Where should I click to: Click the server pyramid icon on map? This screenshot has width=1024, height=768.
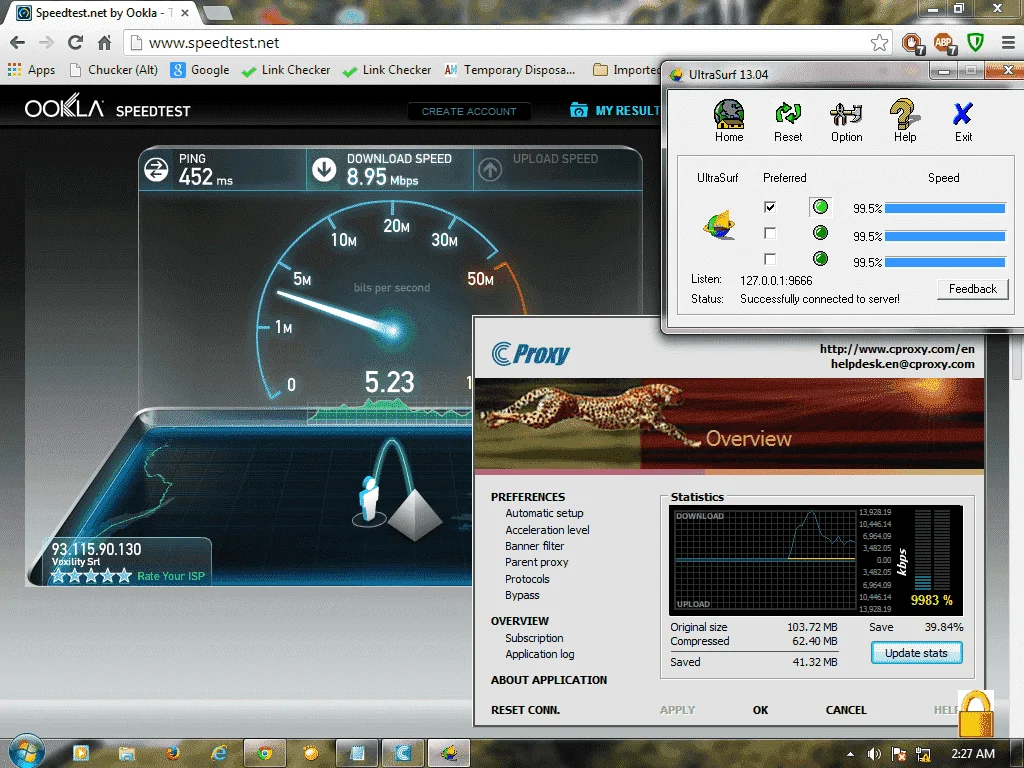point(415,513)
